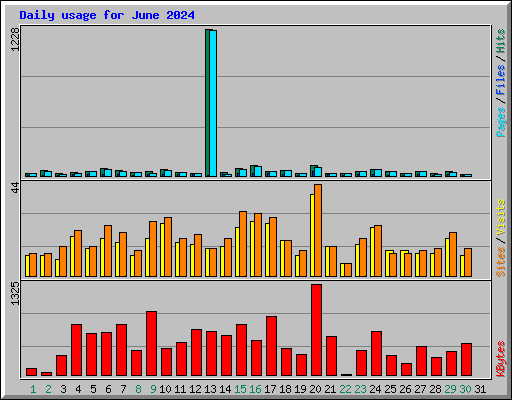Select day label 4 on the x-axis

tap(78, 389)
